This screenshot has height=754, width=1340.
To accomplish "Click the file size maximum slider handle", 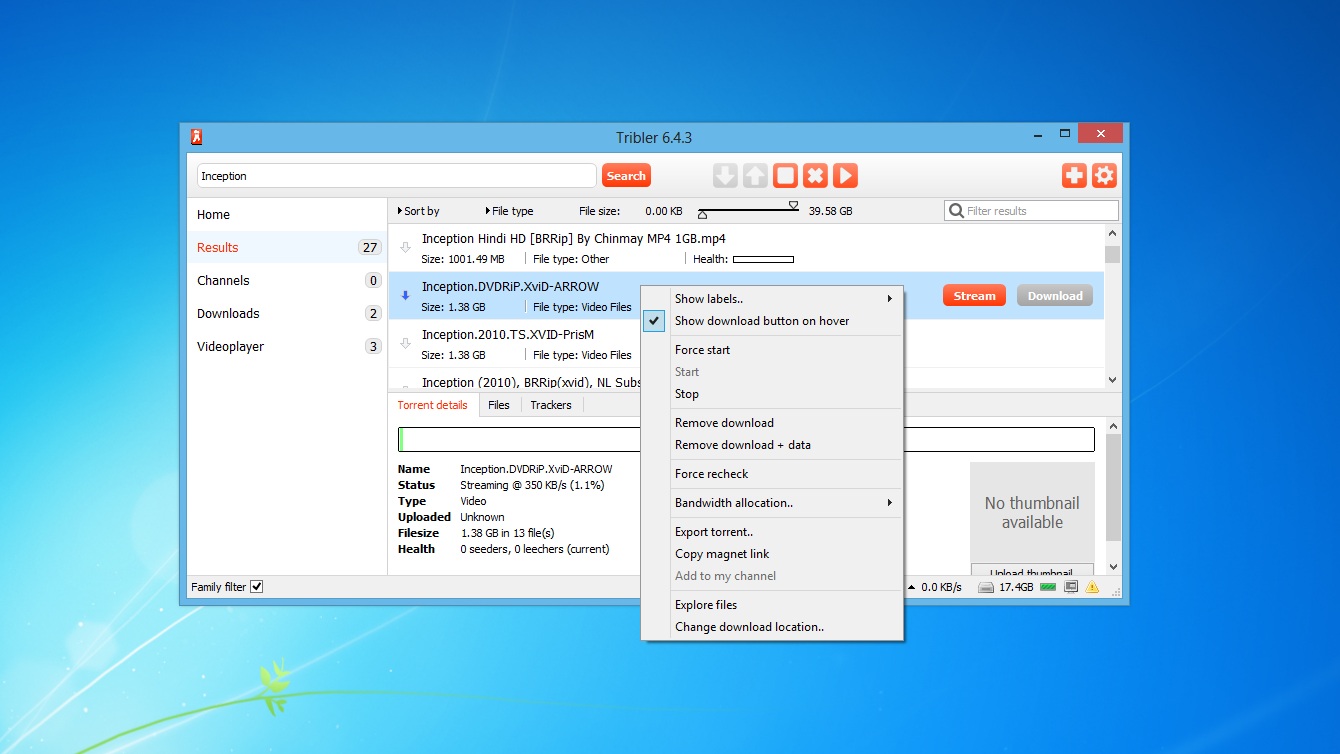I will tap(794, 205).
